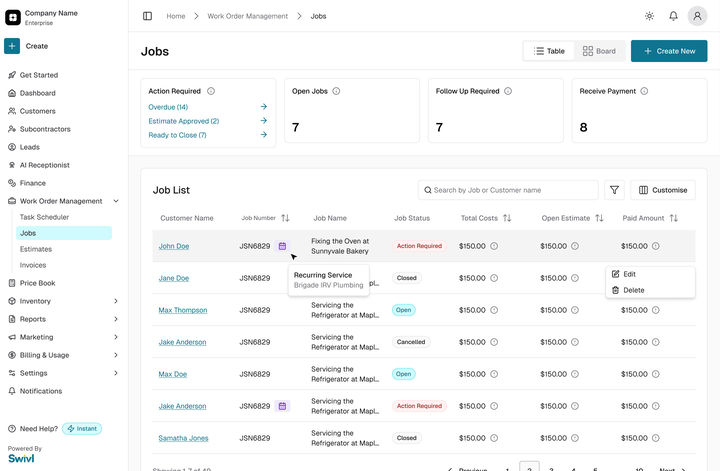Click the Cancelled status badge
This screenshot has width=720, height=471.
[411, 342]
